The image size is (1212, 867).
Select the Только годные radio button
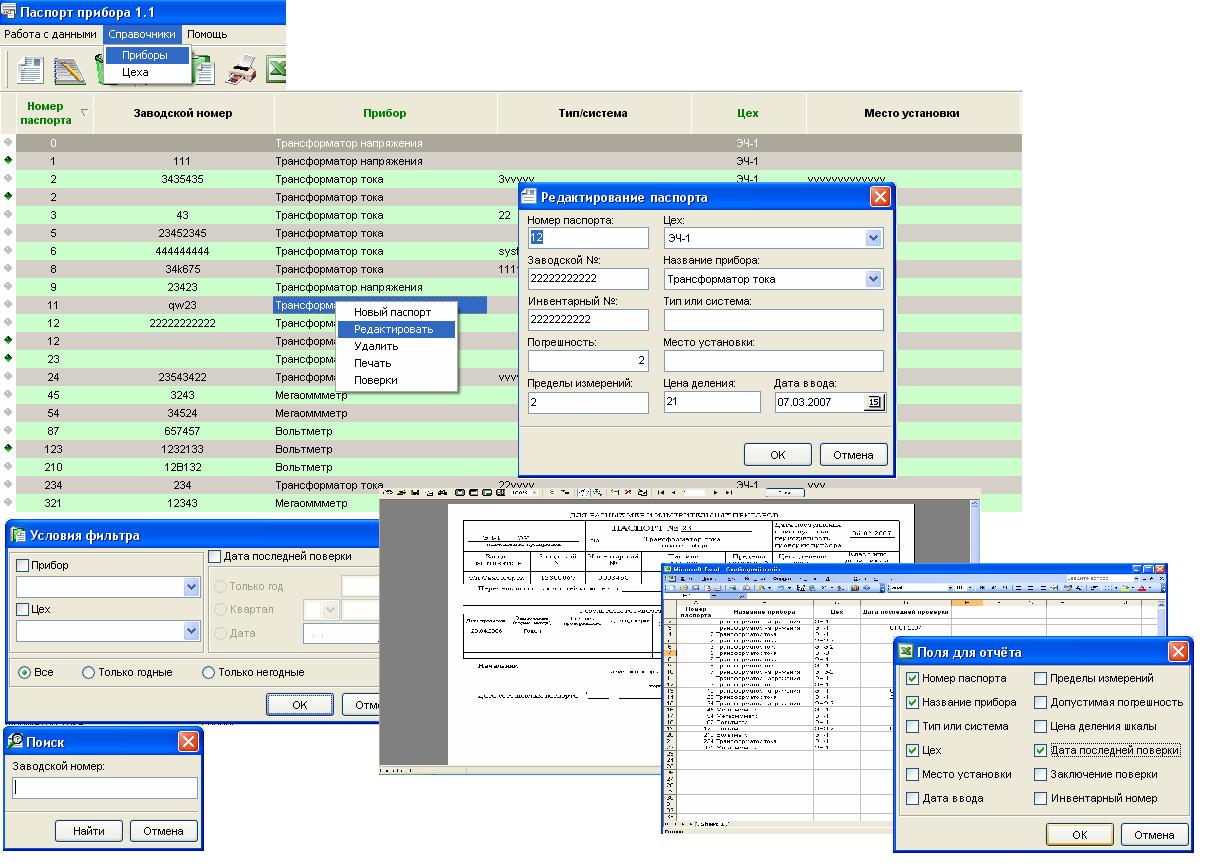pyautogui.click(x=89, y=673)
